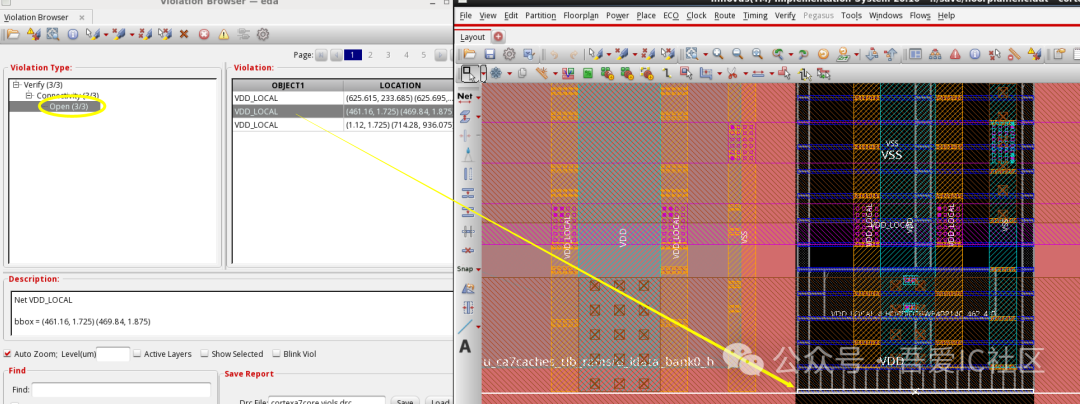Select the Layout tab

(472, 37)
